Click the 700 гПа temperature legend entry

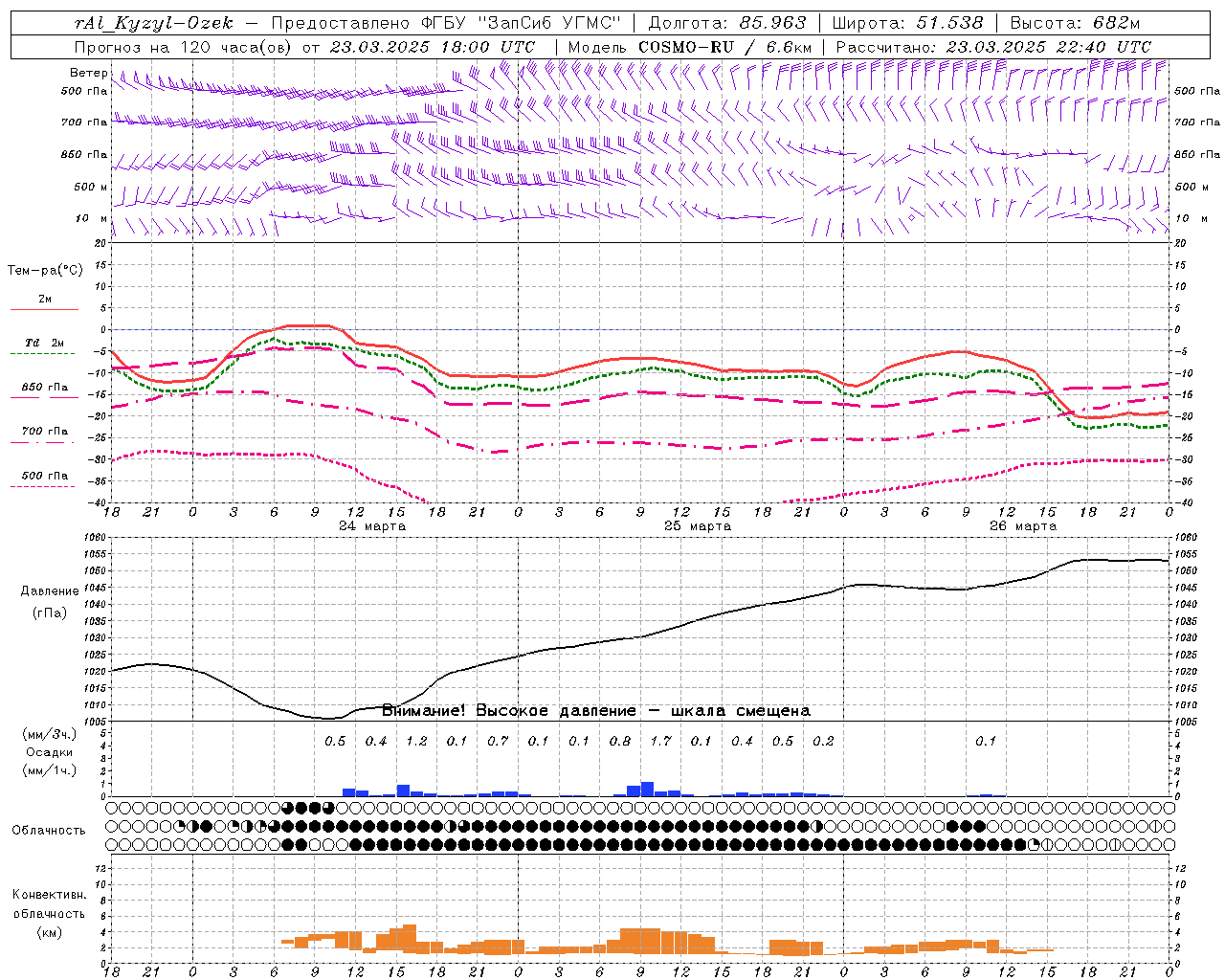coord(45,431)
